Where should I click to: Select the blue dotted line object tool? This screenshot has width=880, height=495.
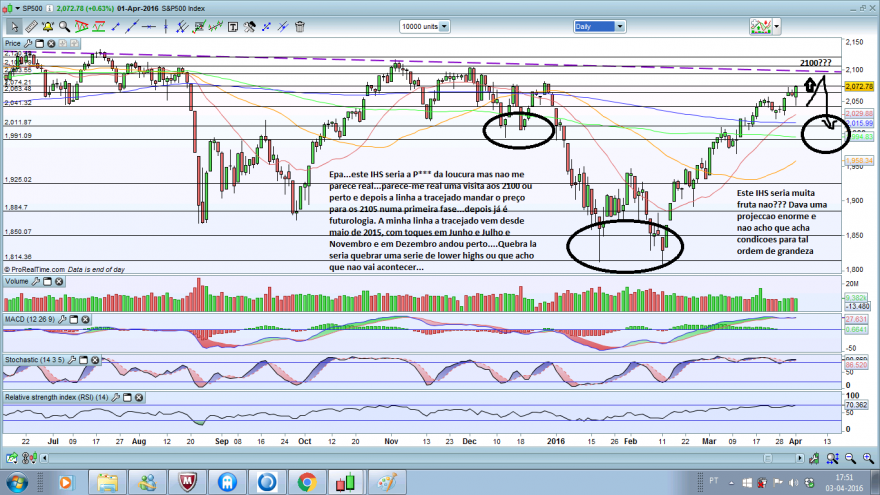point(267,26)
